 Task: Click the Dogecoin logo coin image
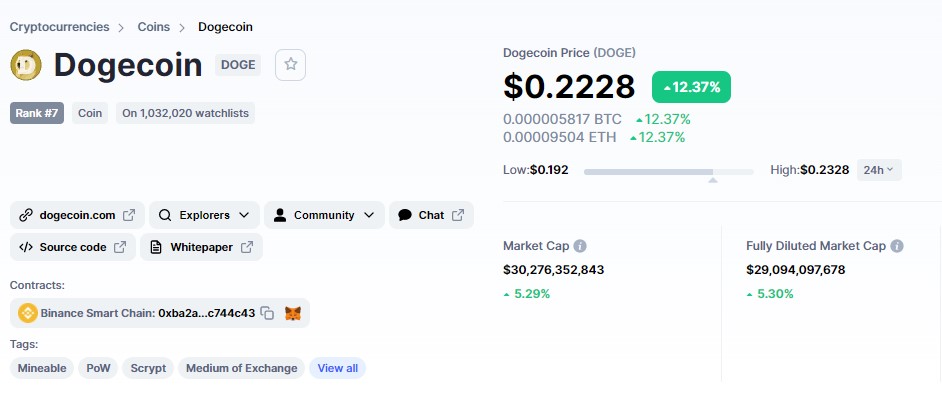26,65
